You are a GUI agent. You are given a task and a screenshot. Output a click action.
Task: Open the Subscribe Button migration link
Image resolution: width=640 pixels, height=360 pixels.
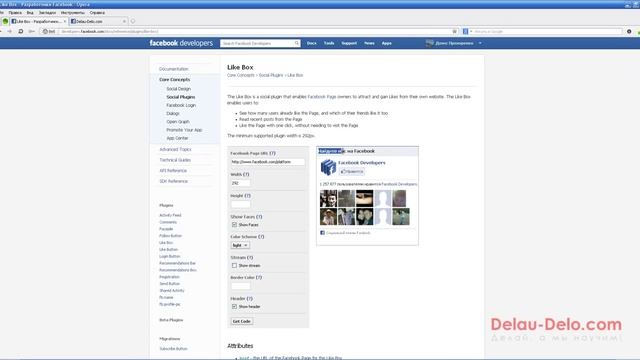173,349
